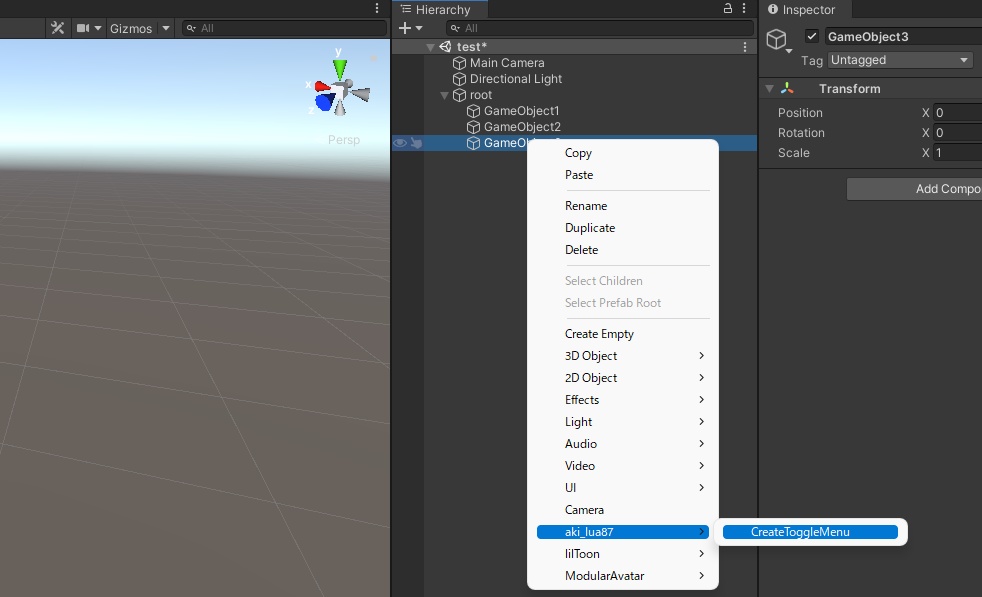Click the green Y axis cone on gizmo
Image resolution: width=982 pixels, height=597 pixels.
(339, 69)
